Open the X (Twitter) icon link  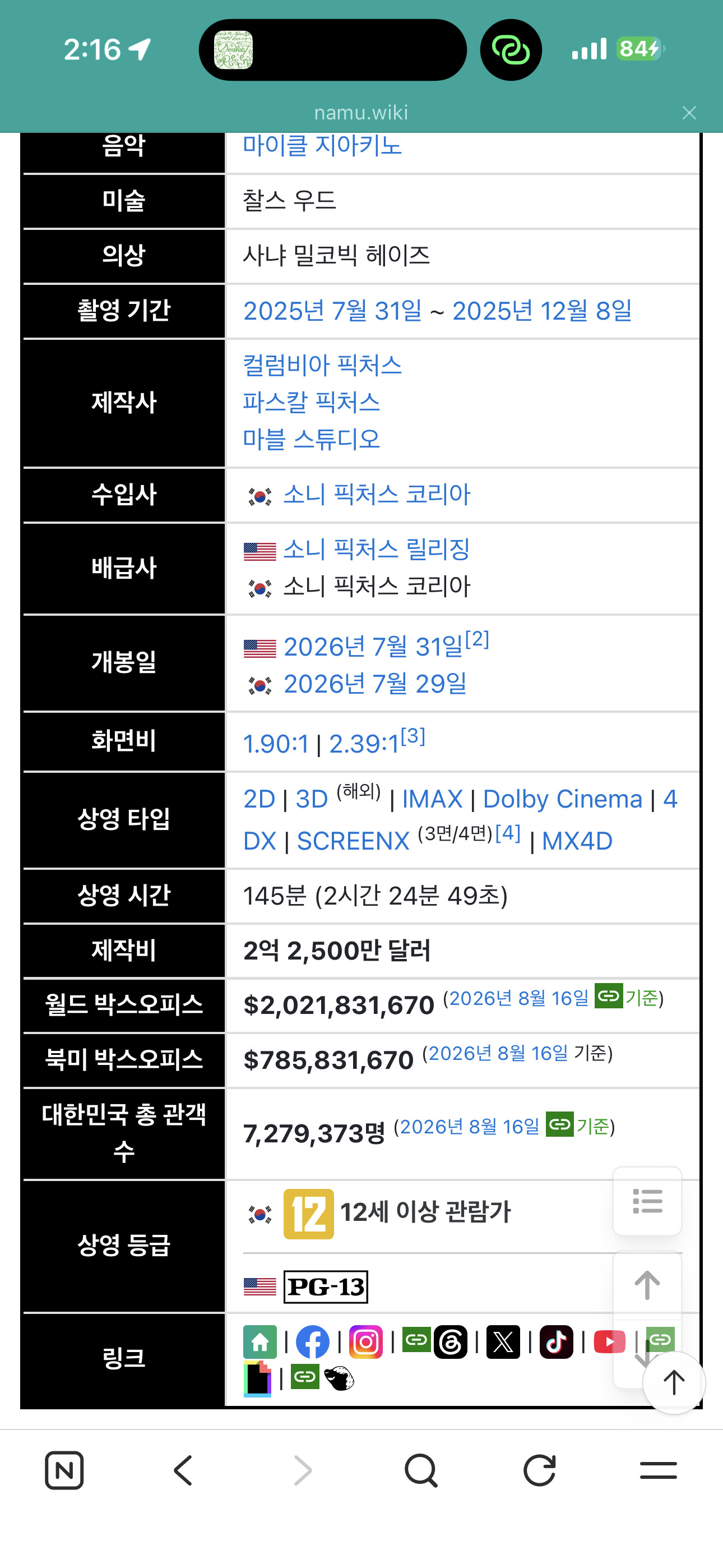click(x=503, y=1341)
